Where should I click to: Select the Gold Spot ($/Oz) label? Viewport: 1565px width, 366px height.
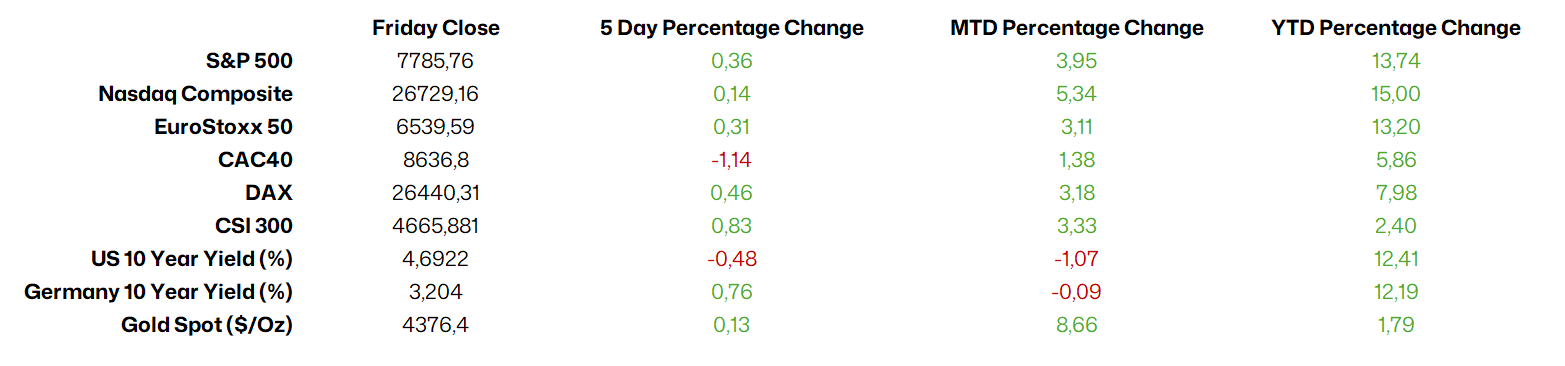(x=207, y=325)
